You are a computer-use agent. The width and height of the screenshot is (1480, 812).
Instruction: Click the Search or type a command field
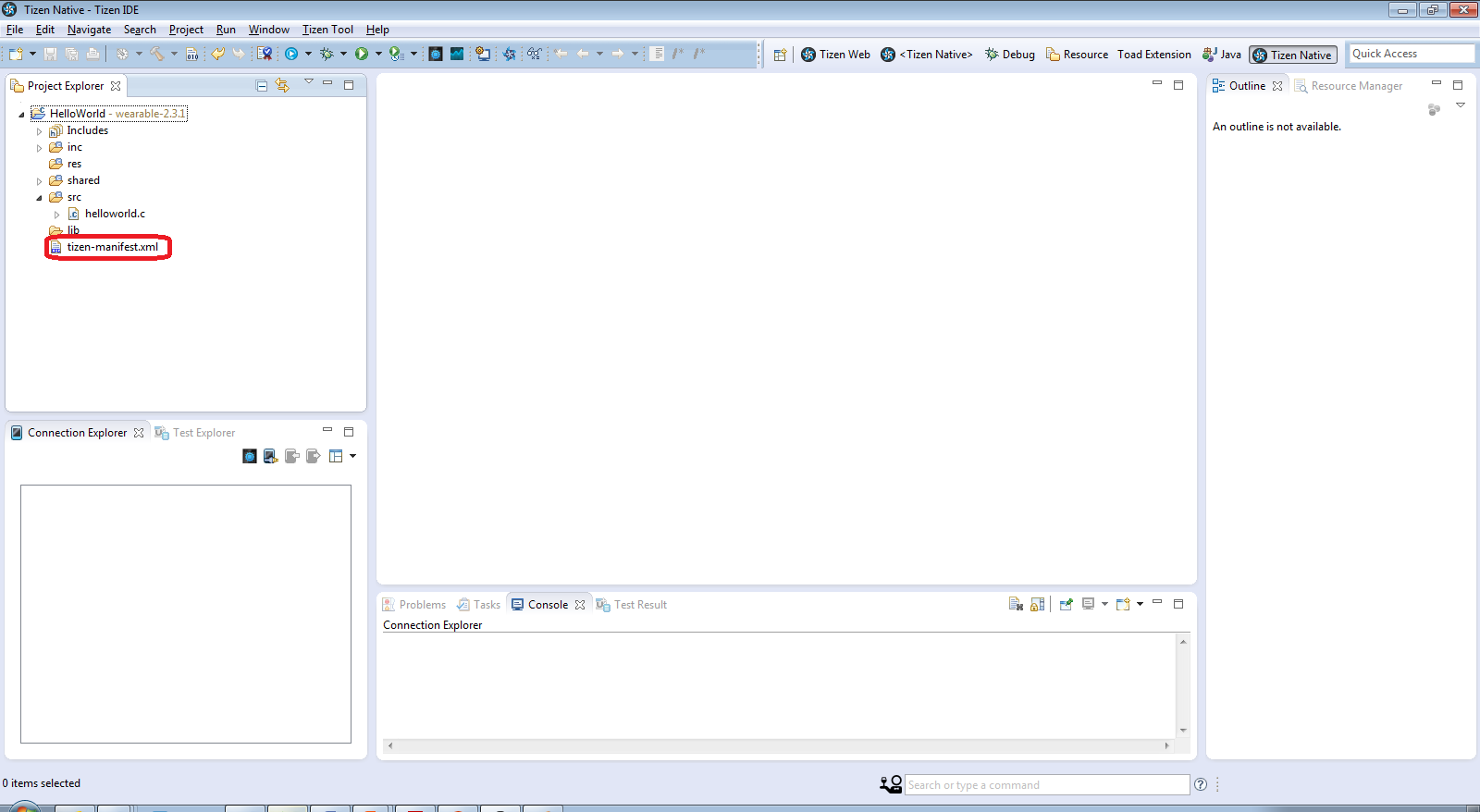[x=1047, y=784]
